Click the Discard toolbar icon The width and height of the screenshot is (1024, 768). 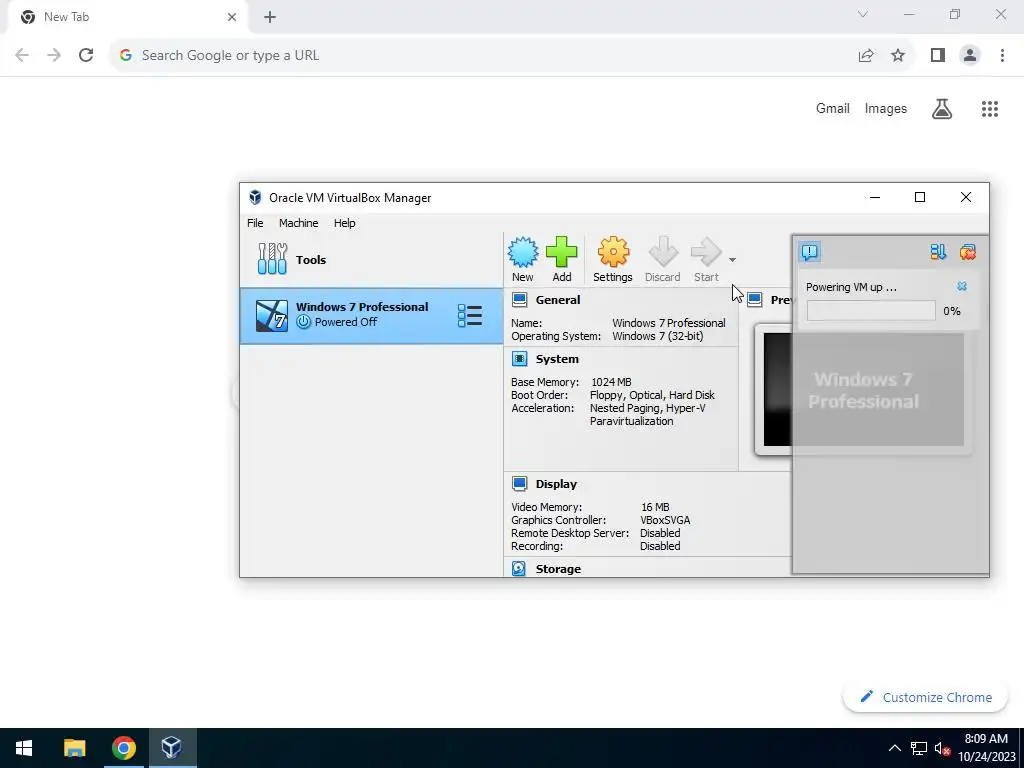coord(662,259)
